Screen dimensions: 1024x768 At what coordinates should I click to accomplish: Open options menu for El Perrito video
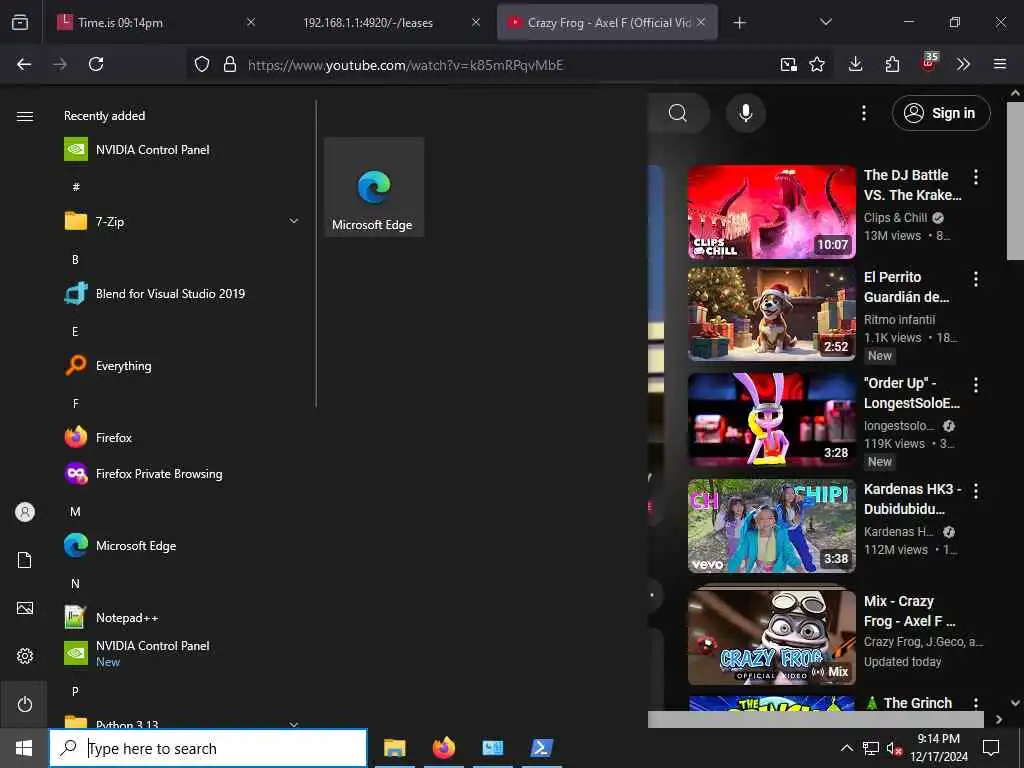coord(976,280)
